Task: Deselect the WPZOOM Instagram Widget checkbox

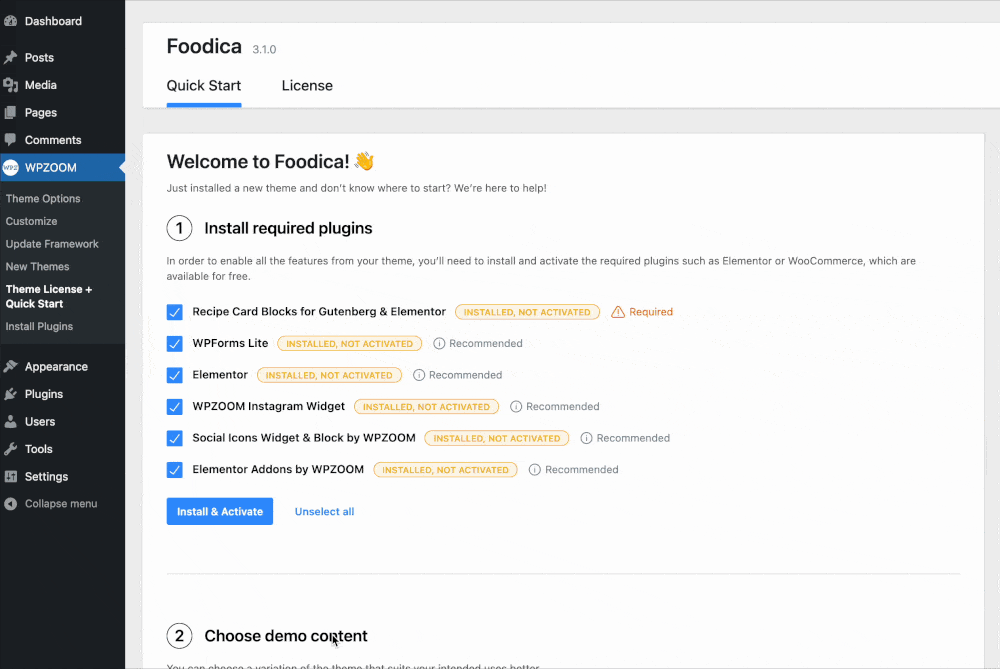Action: pos(175,407)
